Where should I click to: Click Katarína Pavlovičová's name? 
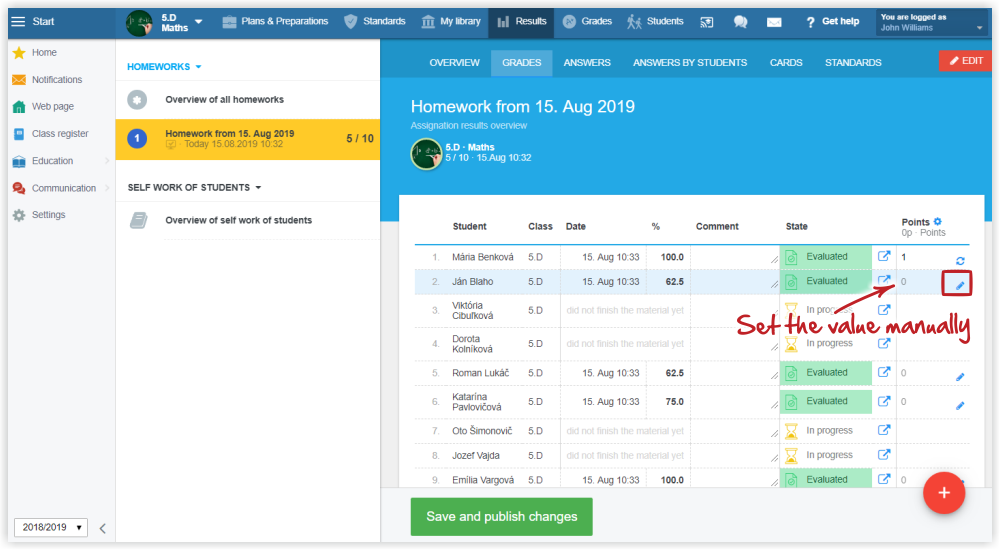click(476, 402)
